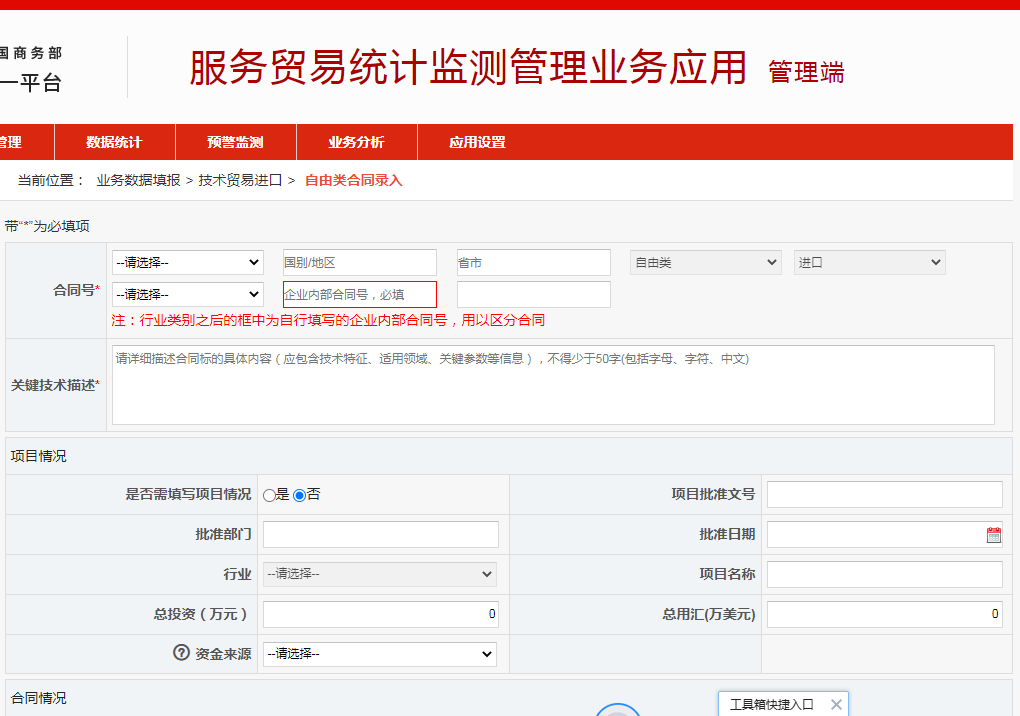The image size is (1020, 716).
Task: Open the 行业 请选择 dropdown
Action: [379, 574]
